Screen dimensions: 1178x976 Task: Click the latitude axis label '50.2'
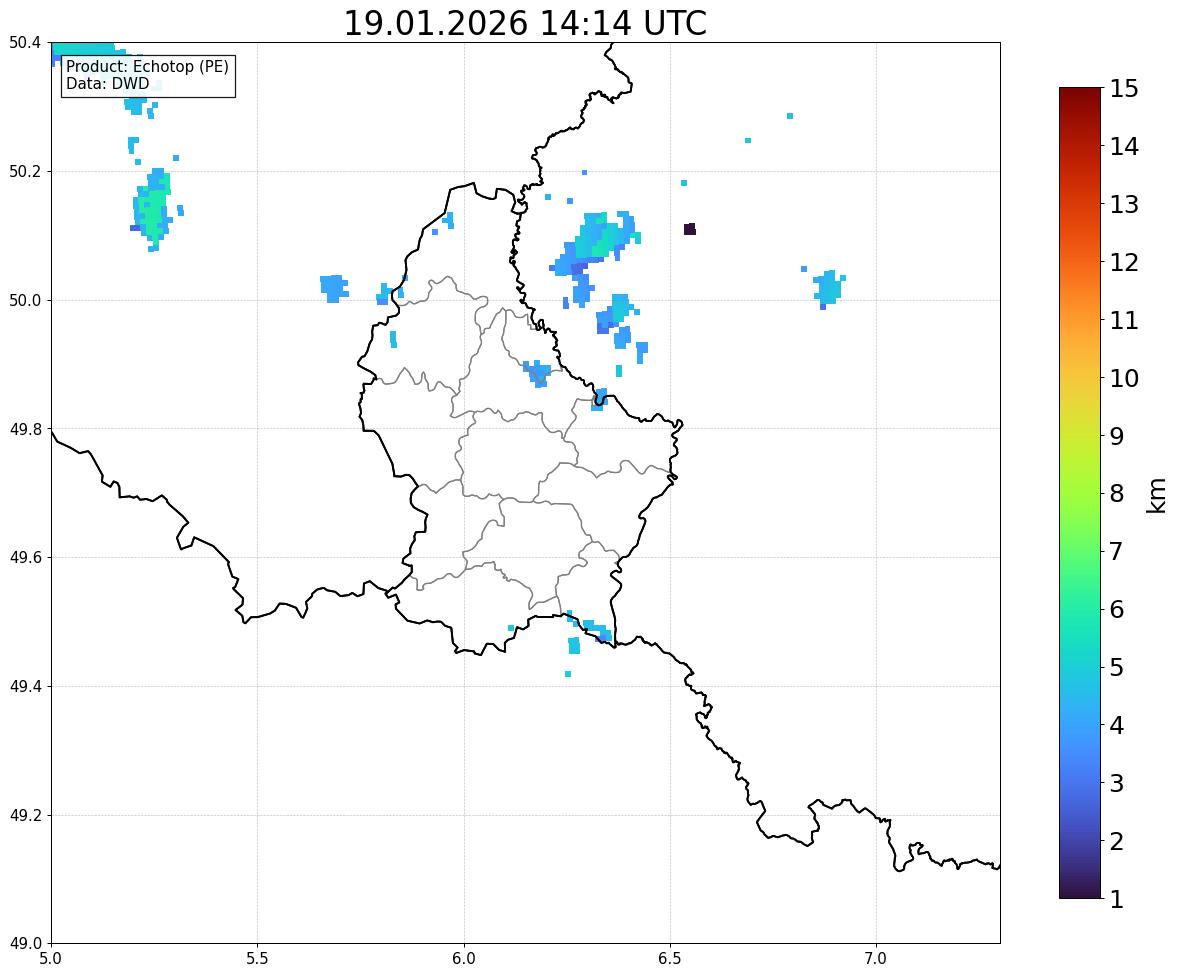(24, 171)
